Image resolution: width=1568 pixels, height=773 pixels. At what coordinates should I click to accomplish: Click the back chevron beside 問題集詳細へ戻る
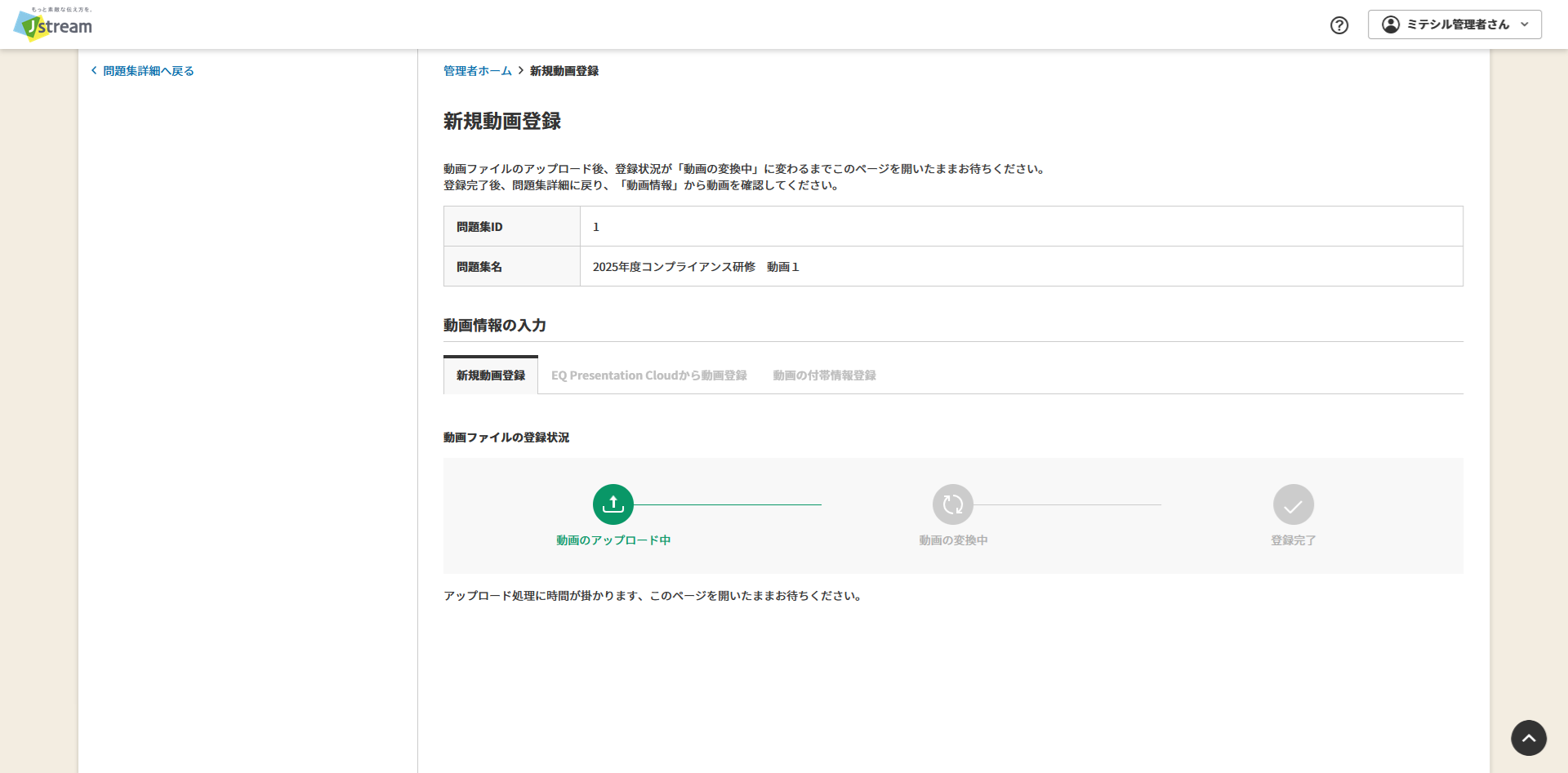(x=94, y=71)
